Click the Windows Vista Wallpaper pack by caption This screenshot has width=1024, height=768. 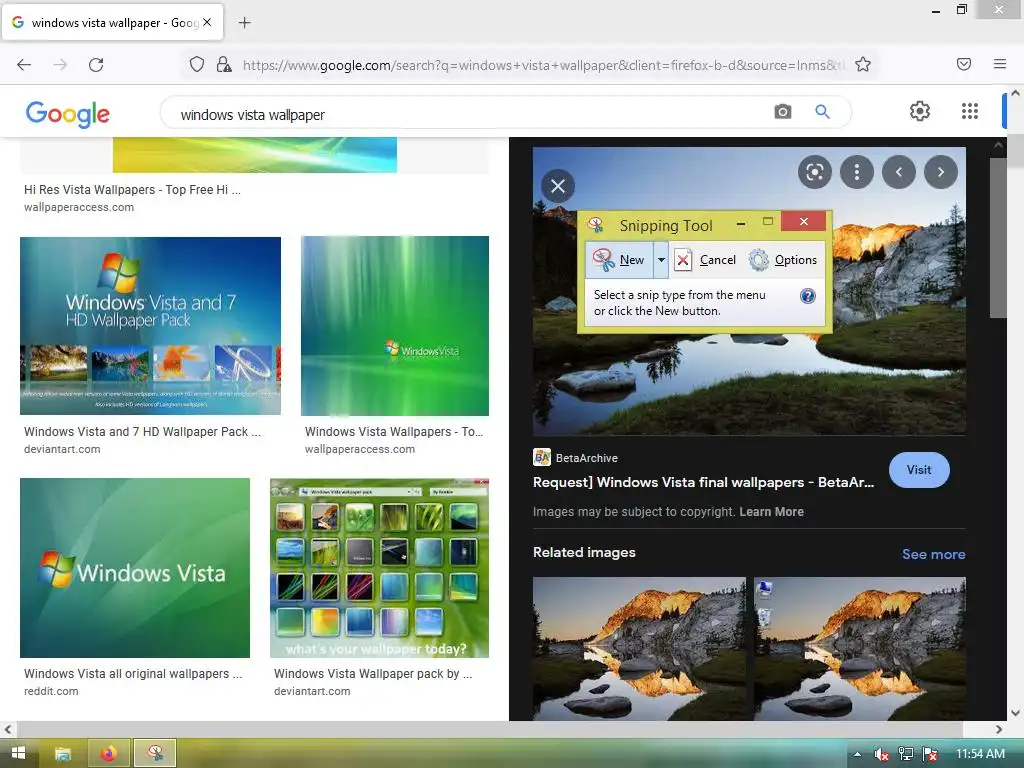tap(373, 673)
